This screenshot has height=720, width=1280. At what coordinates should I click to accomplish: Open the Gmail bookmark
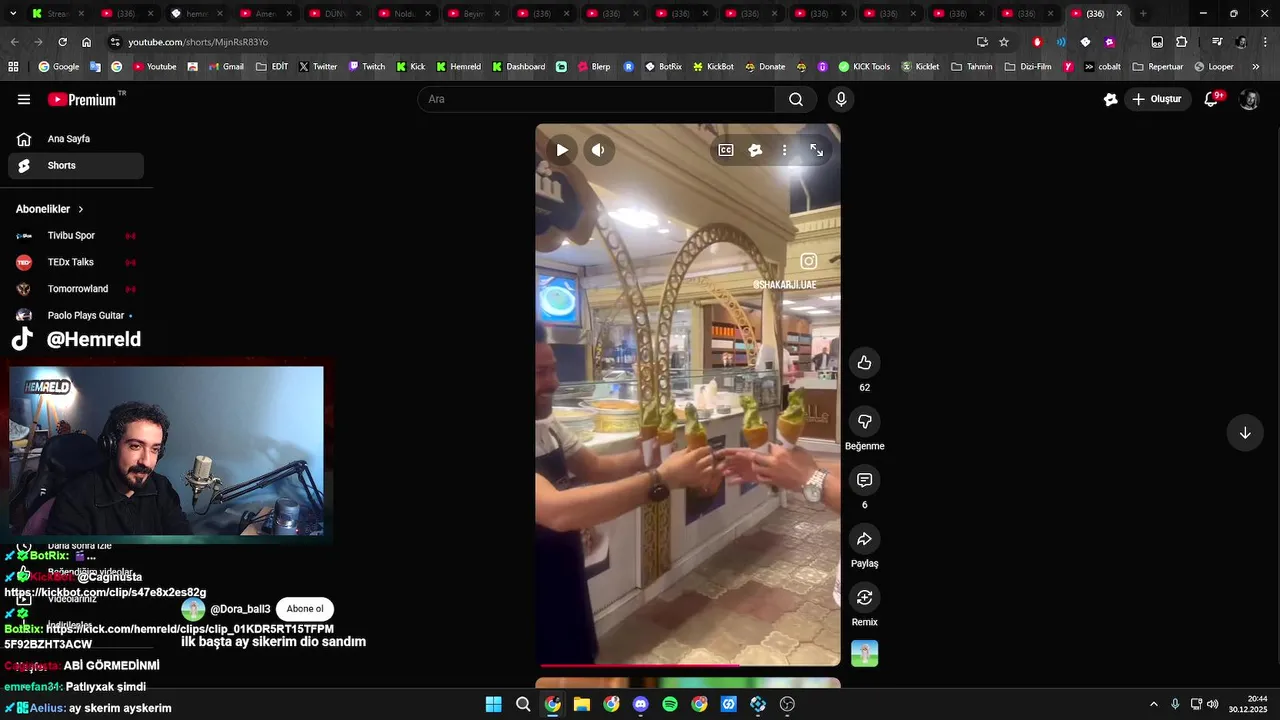pyautogui.click(x=225, y=67)
